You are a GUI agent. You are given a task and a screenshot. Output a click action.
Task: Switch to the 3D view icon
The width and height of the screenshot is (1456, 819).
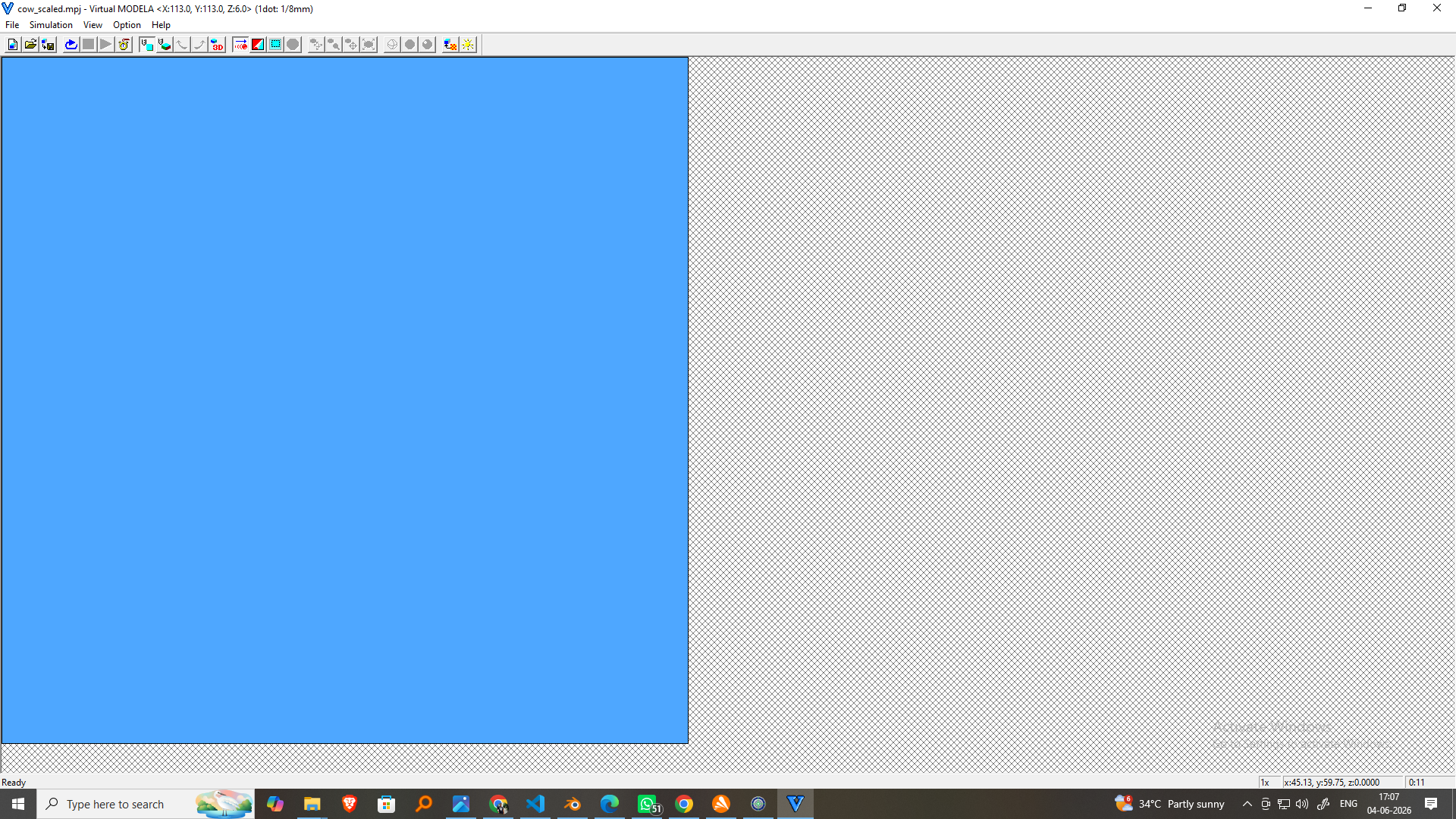tap(217, 45)
